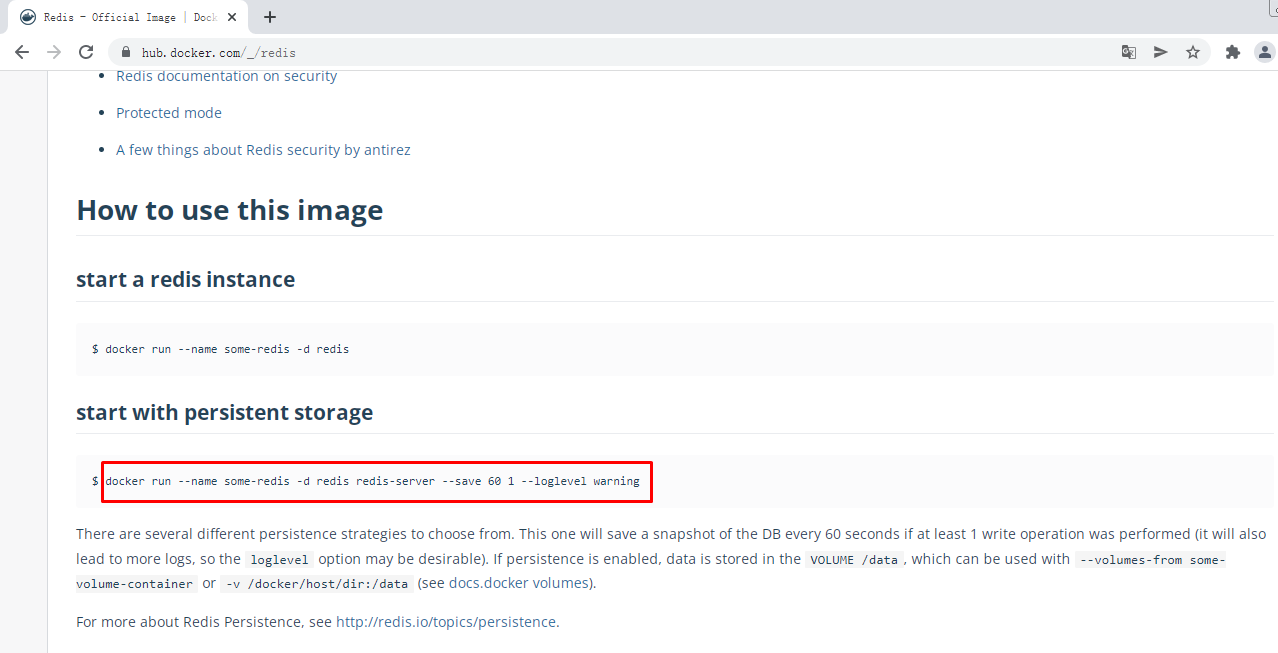This screenshot has height=653, width=1278.
Task: Click the hub.docker.com address bar
Action: click(600, 52)
